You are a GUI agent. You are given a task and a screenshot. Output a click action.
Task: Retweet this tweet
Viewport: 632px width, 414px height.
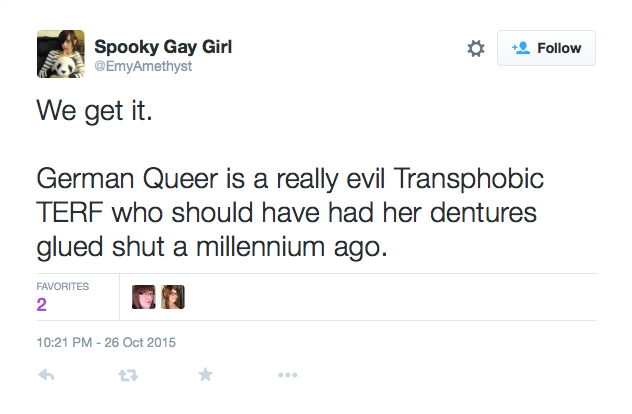pos(127,375)
